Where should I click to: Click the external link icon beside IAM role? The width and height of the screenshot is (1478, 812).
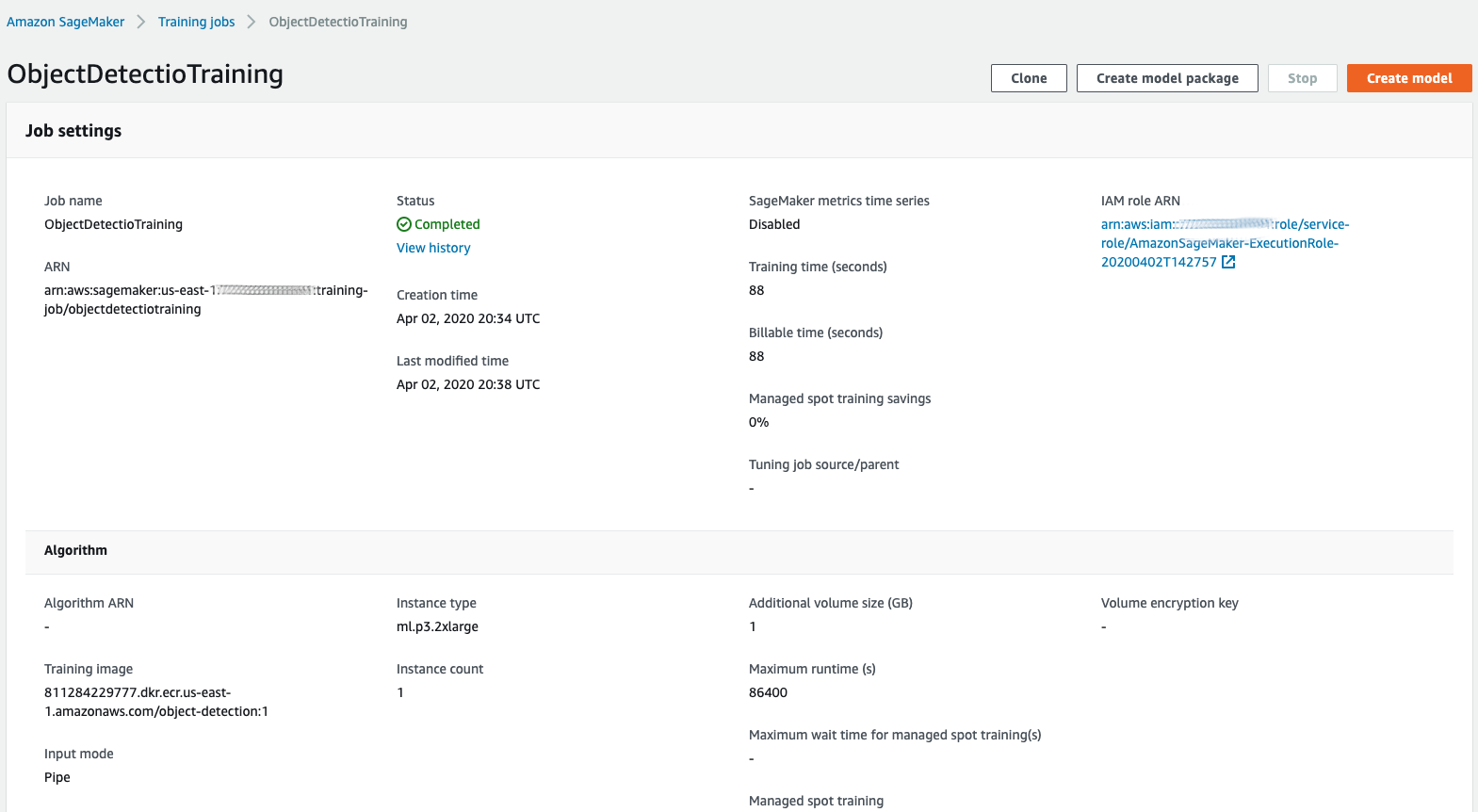coord(1228,263)
